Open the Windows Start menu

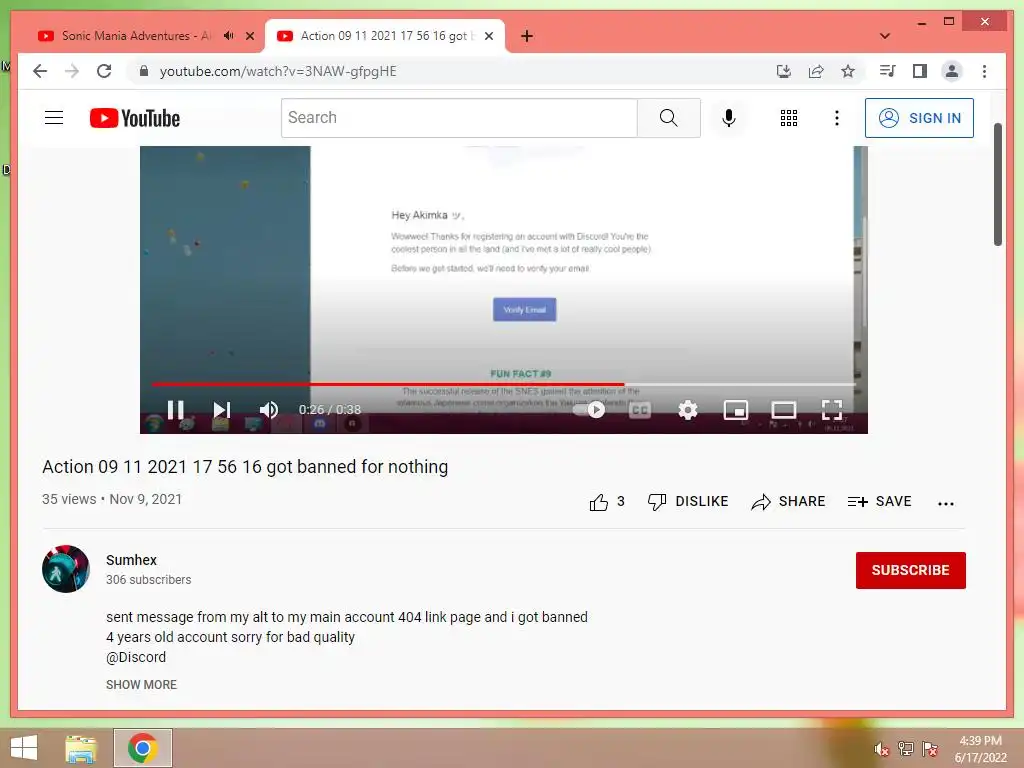point(24,748)
